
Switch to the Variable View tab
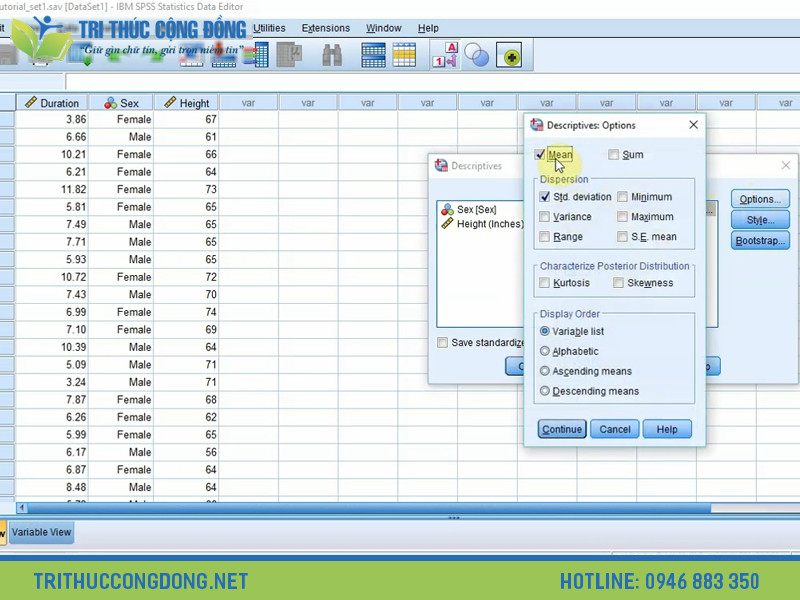[x=41, y=532]
